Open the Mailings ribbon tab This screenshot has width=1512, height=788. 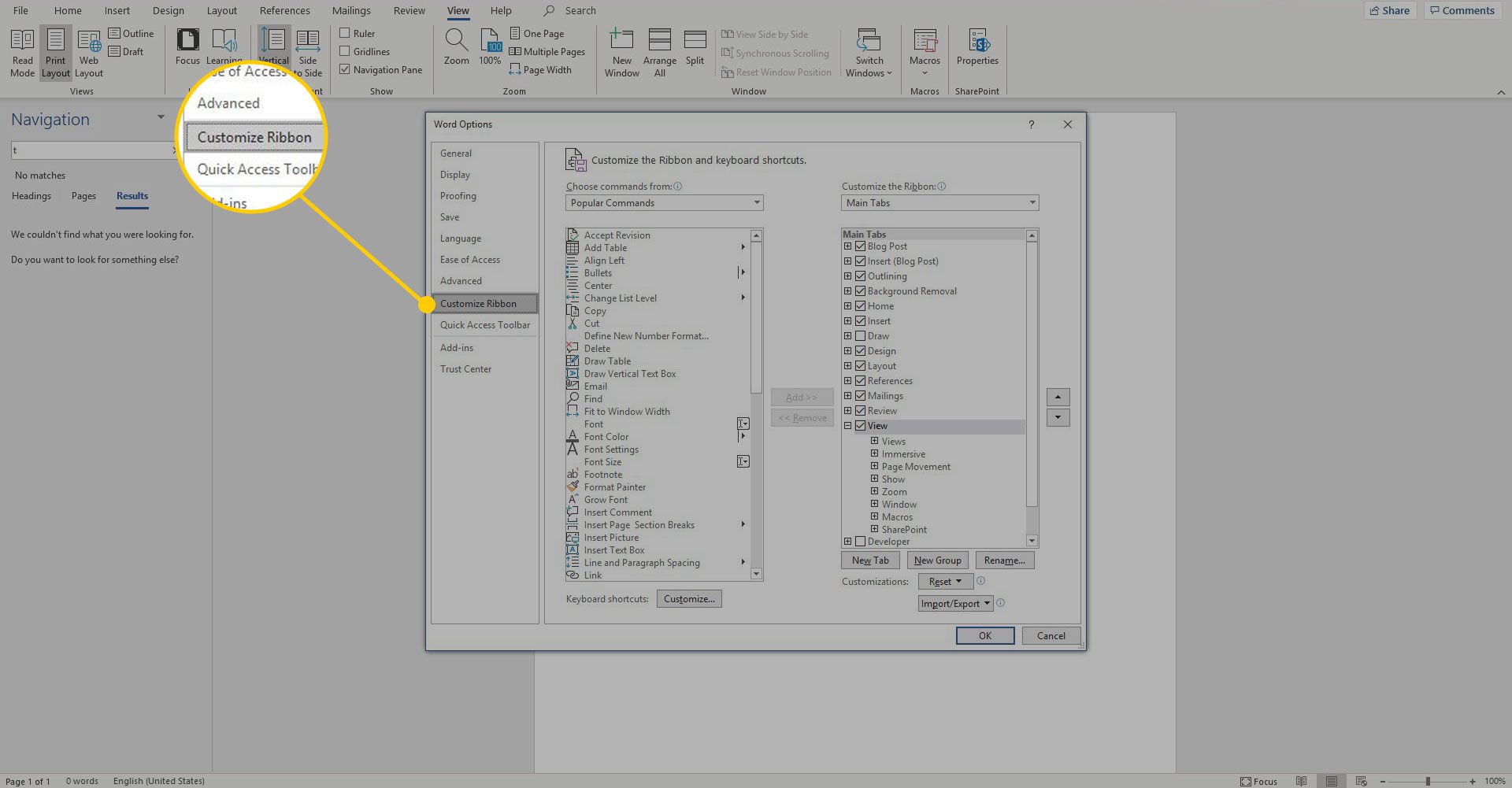(x=351, y=11)
